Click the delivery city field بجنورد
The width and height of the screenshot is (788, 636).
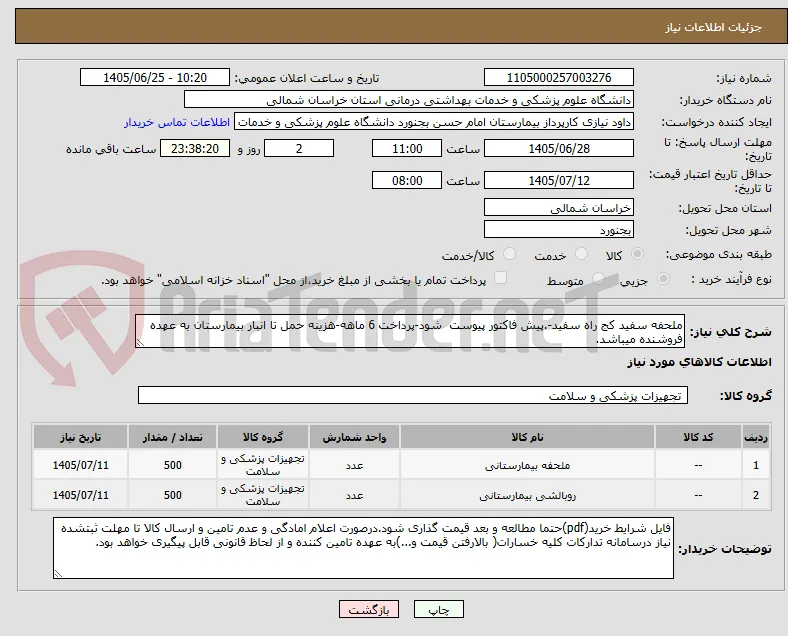pyautogui.click(x=559, y=230)
